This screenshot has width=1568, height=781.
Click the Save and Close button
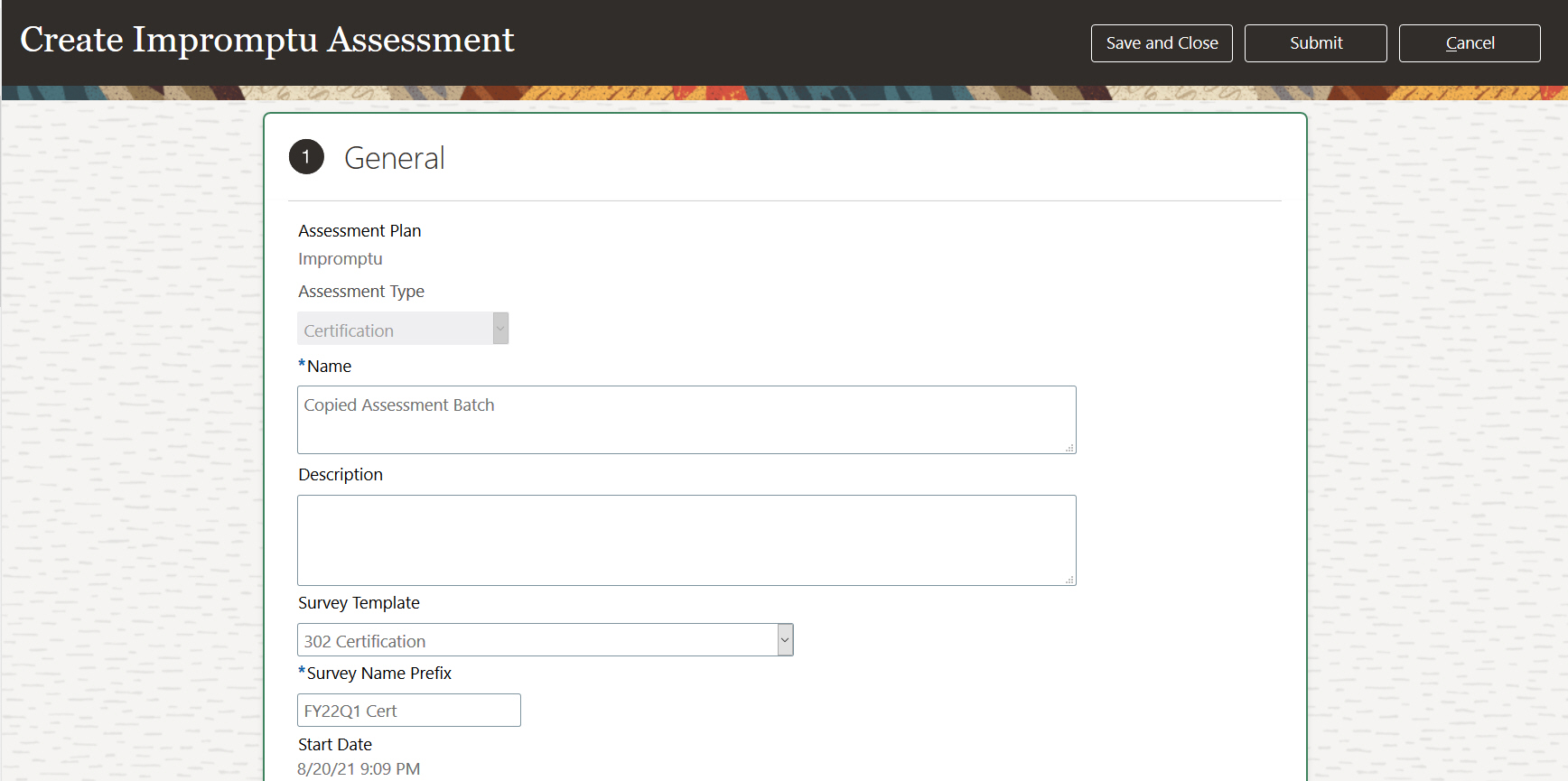pyautogui.click(x=1162, y=43)
